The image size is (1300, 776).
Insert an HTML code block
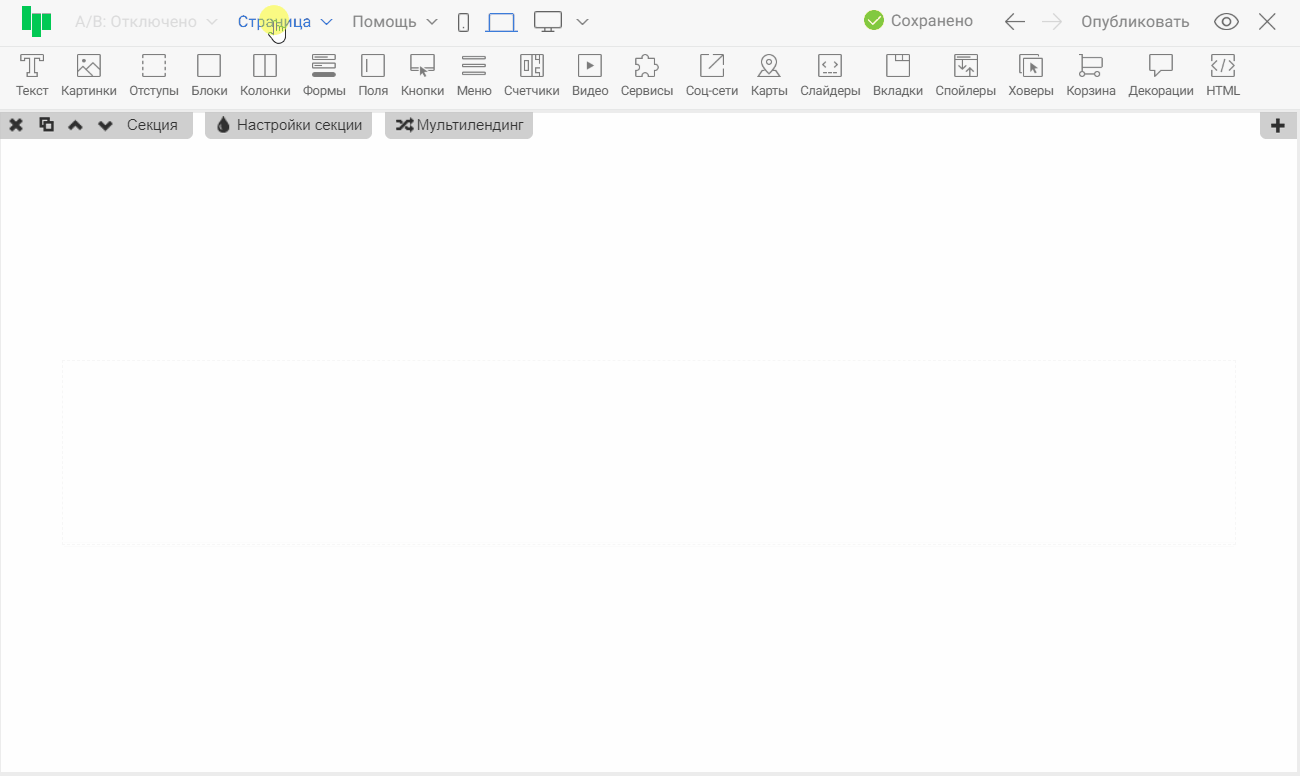[x=1222, y=75]
